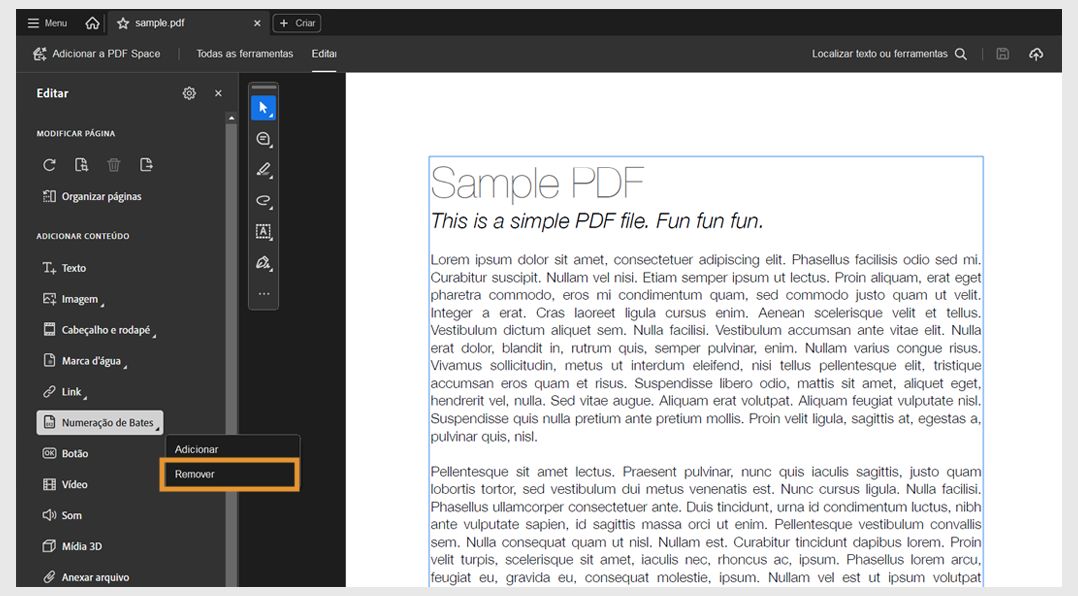Select the lasso tool
Screen dimensions: 1078x596
(263, 201)
